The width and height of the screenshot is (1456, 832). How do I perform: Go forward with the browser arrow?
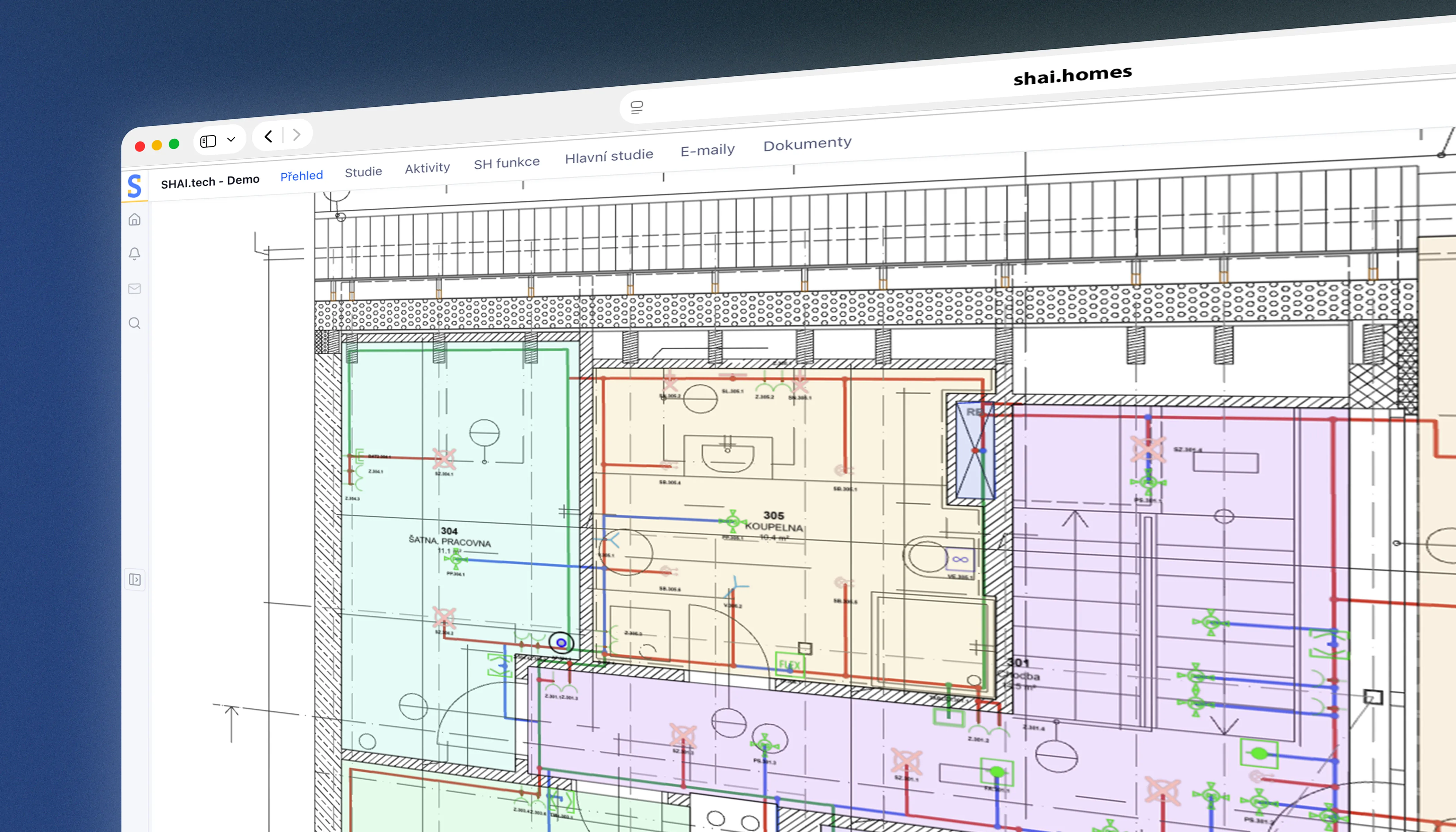pyautogui.click(x=296, y=135)
